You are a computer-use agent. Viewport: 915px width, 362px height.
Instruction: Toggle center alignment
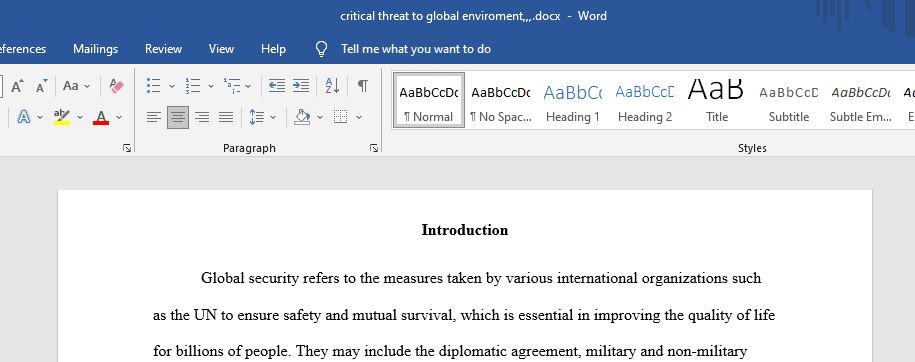point(178,117)
